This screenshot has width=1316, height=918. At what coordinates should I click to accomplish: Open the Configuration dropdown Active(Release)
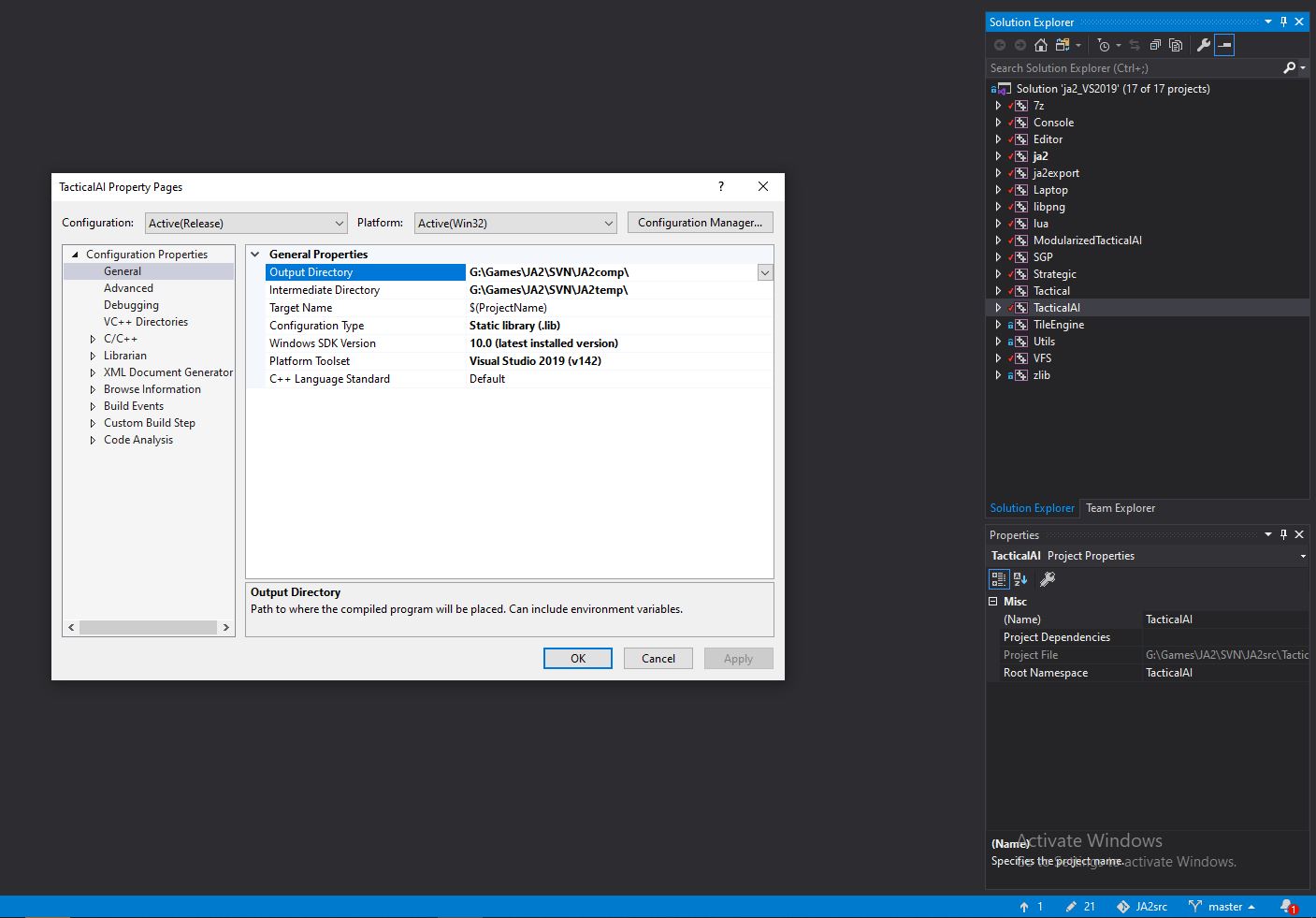(247, 223)
